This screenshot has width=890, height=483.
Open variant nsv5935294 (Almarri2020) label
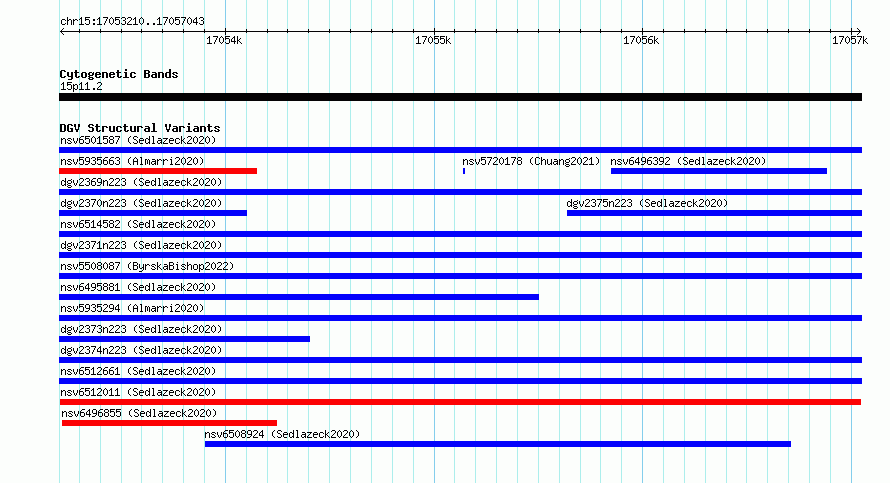[132, 308]
